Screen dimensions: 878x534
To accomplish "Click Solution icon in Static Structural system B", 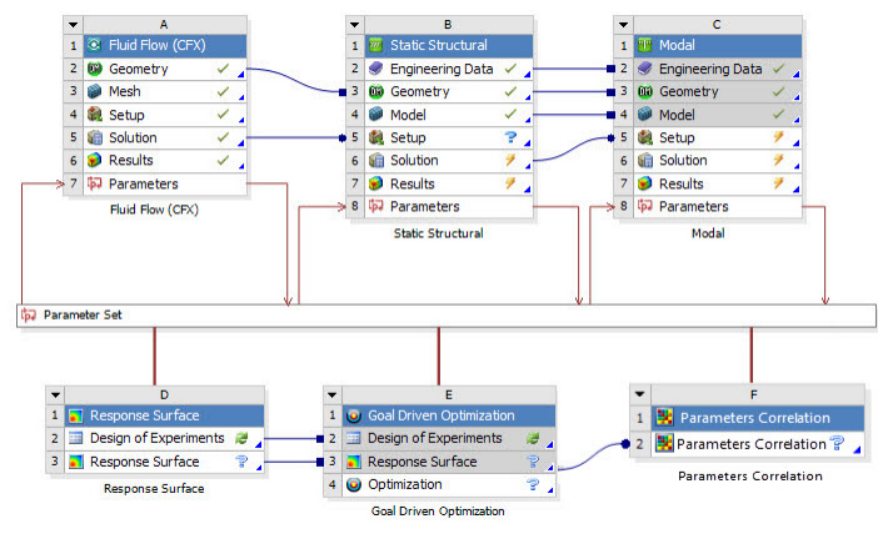I will (x=376, y=161).
